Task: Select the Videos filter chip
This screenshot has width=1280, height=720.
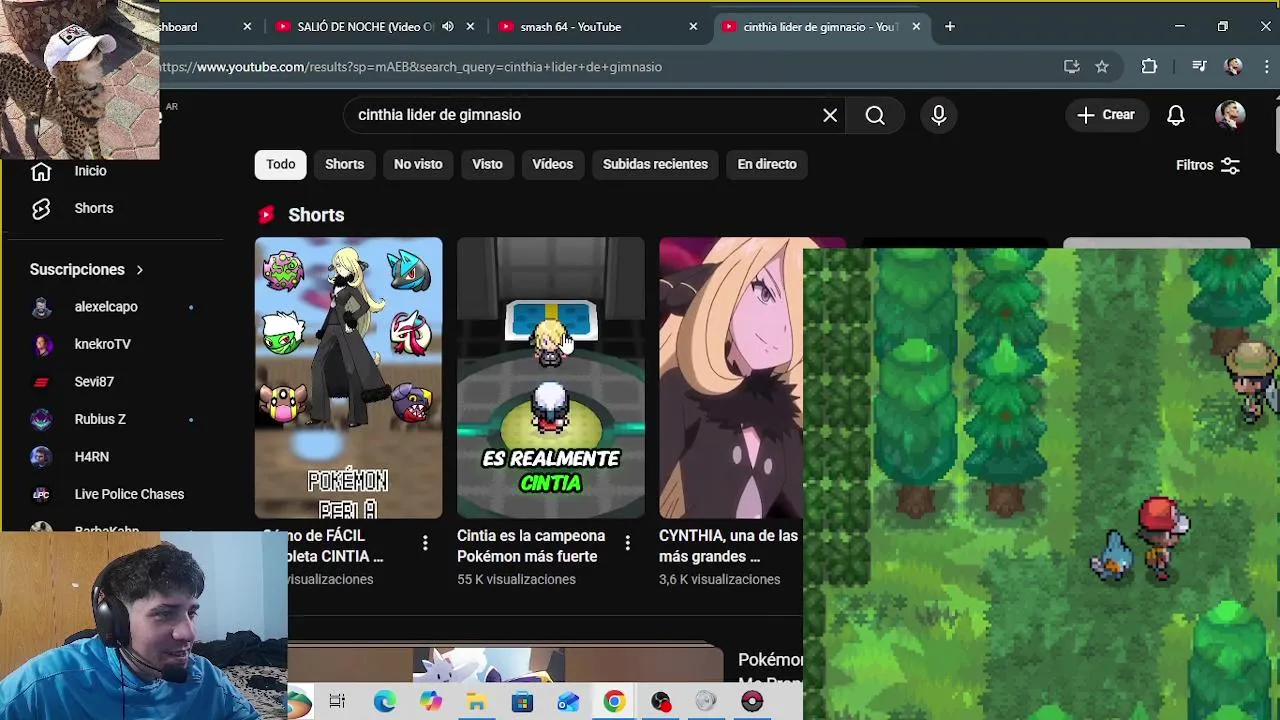Action: pyautogui.click(x=553, y=164)
